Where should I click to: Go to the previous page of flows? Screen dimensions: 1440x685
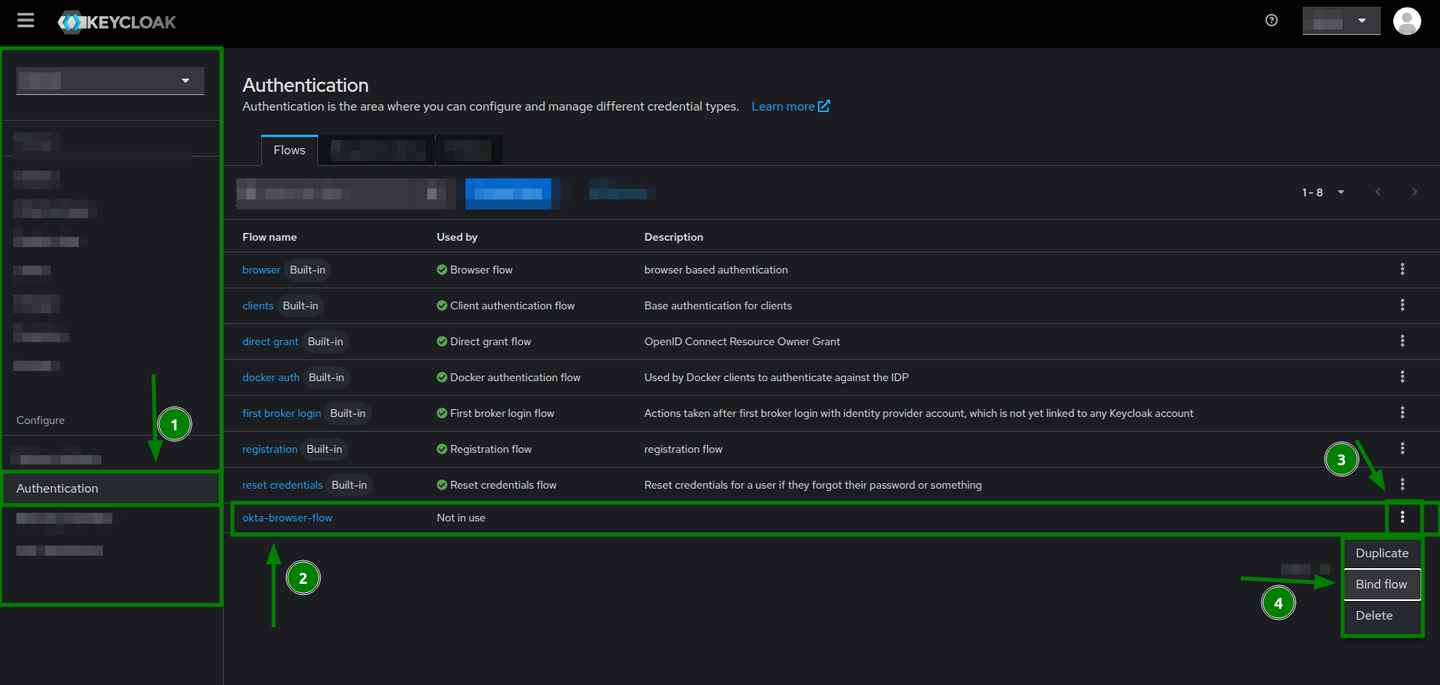coord(1377,192)
